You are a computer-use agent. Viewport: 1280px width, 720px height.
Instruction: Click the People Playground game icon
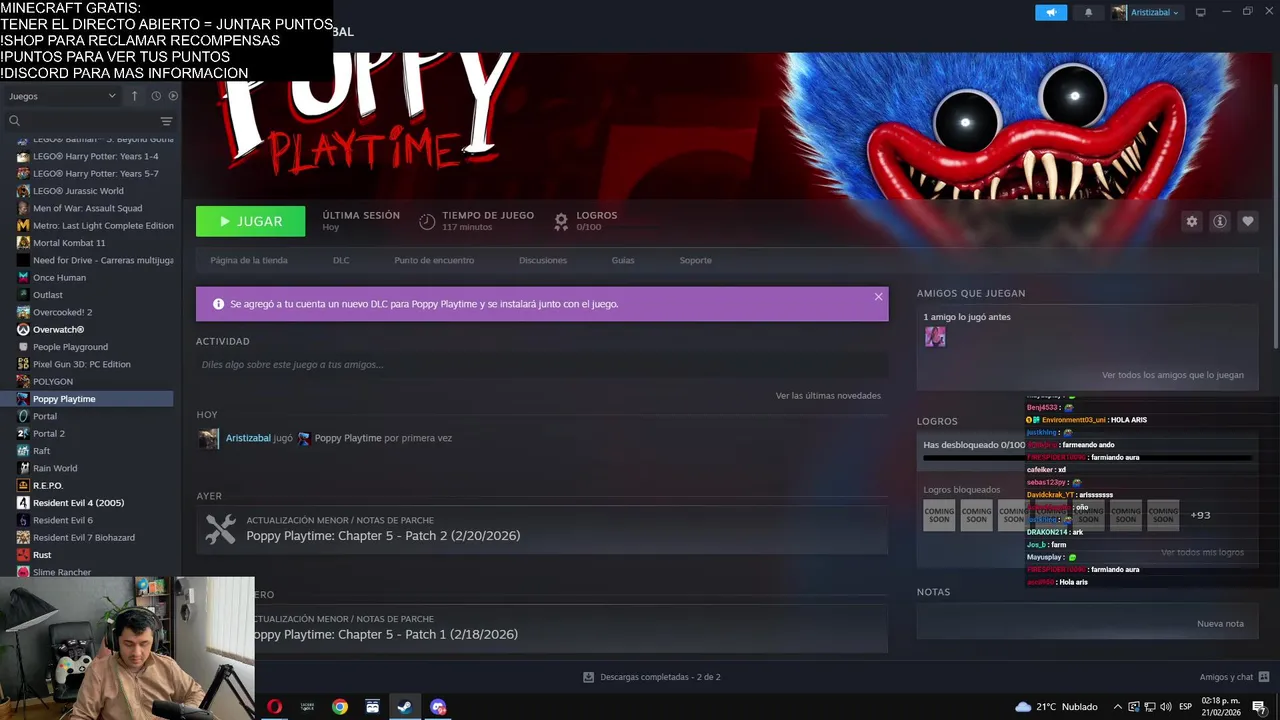(23, 347)
